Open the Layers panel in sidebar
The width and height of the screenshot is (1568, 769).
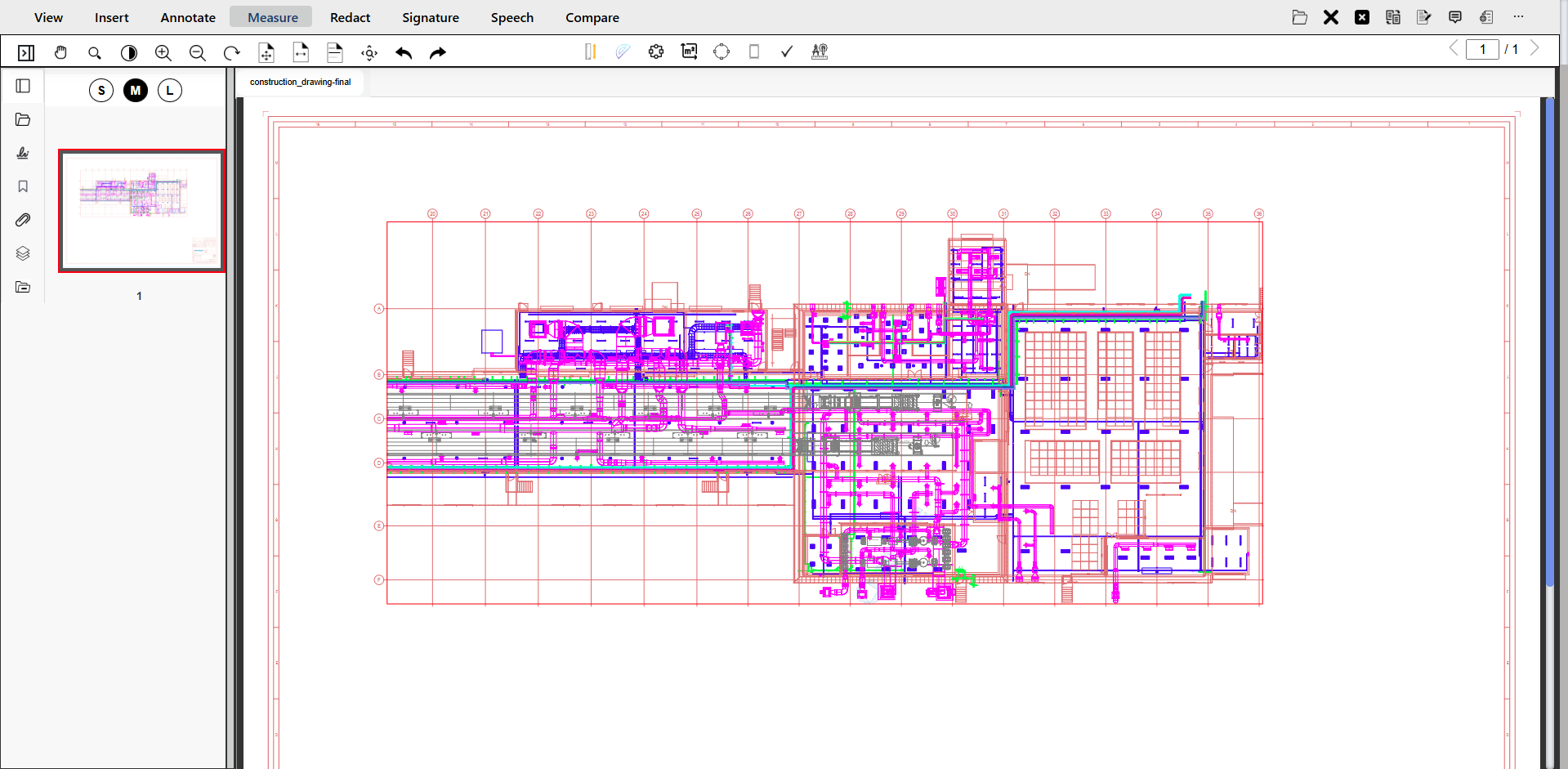23,253
